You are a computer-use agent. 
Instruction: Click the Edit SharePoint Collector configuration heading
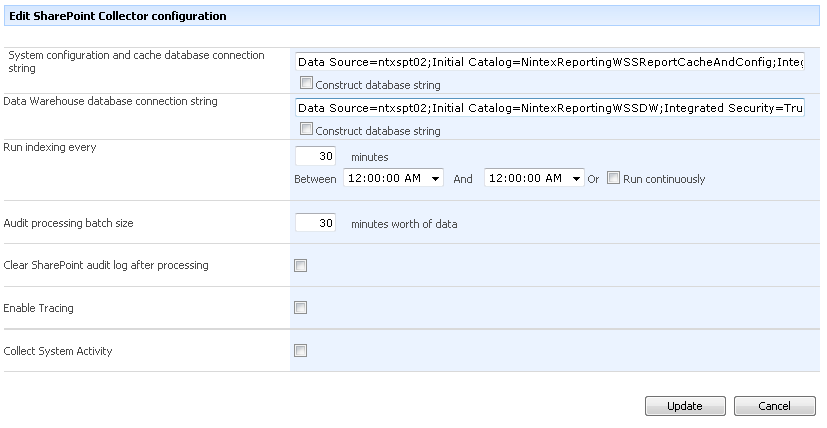click(x=118, y=16)
